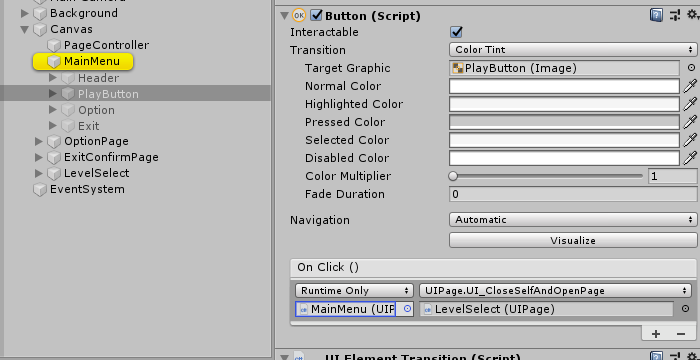The width and height of the screenshot is (700, 360).
Task: Open object picker for Target Graphic
Action: coord(691,68)
